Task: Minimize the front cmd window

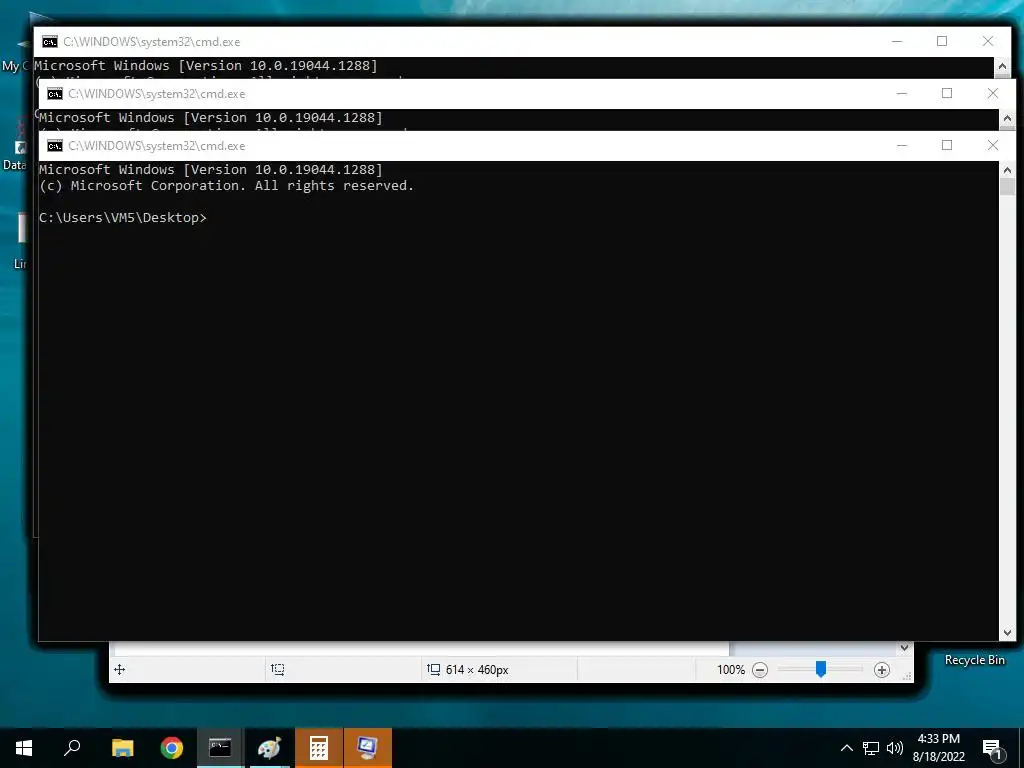Action: (902, 146)
